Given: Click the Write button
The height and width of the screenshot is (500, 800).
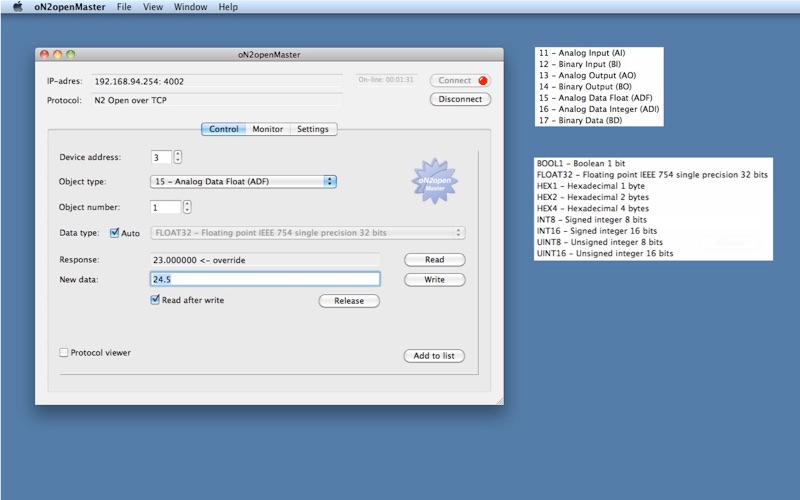Looking at the screenshot, I should pos(435,280).
